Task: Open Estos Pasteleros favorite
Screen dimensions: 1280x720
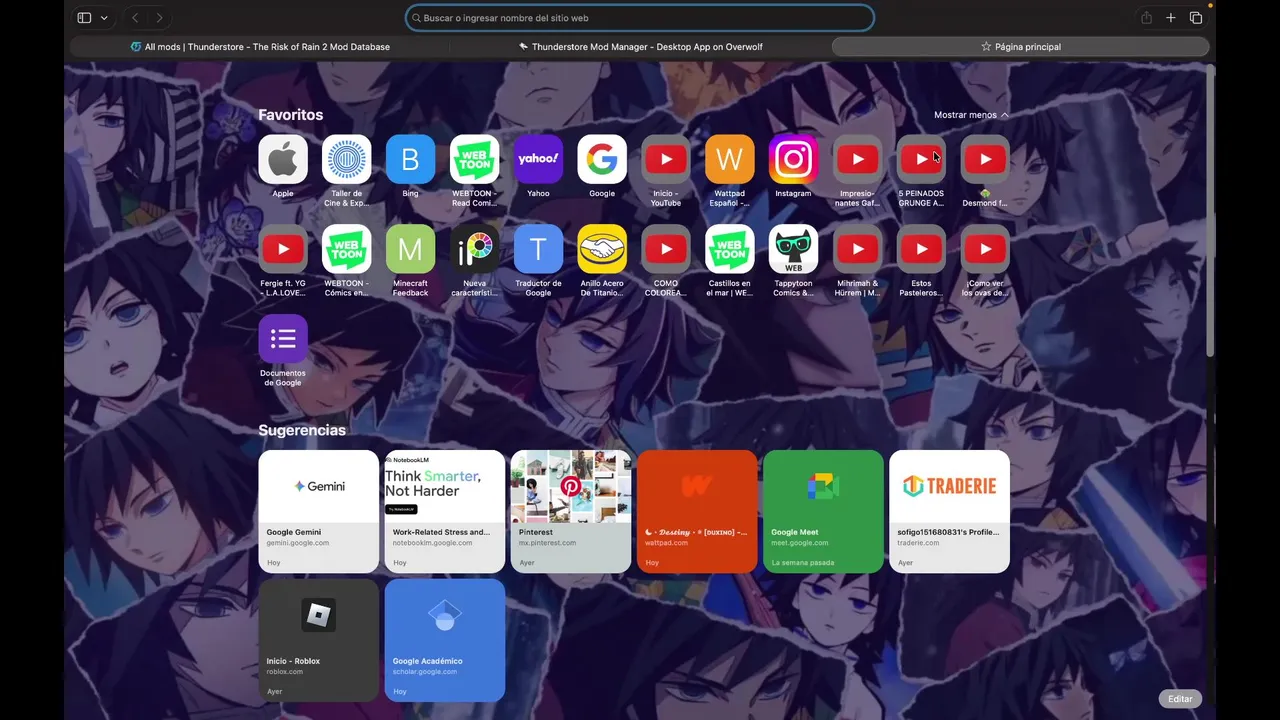Action: click(921, 249)
